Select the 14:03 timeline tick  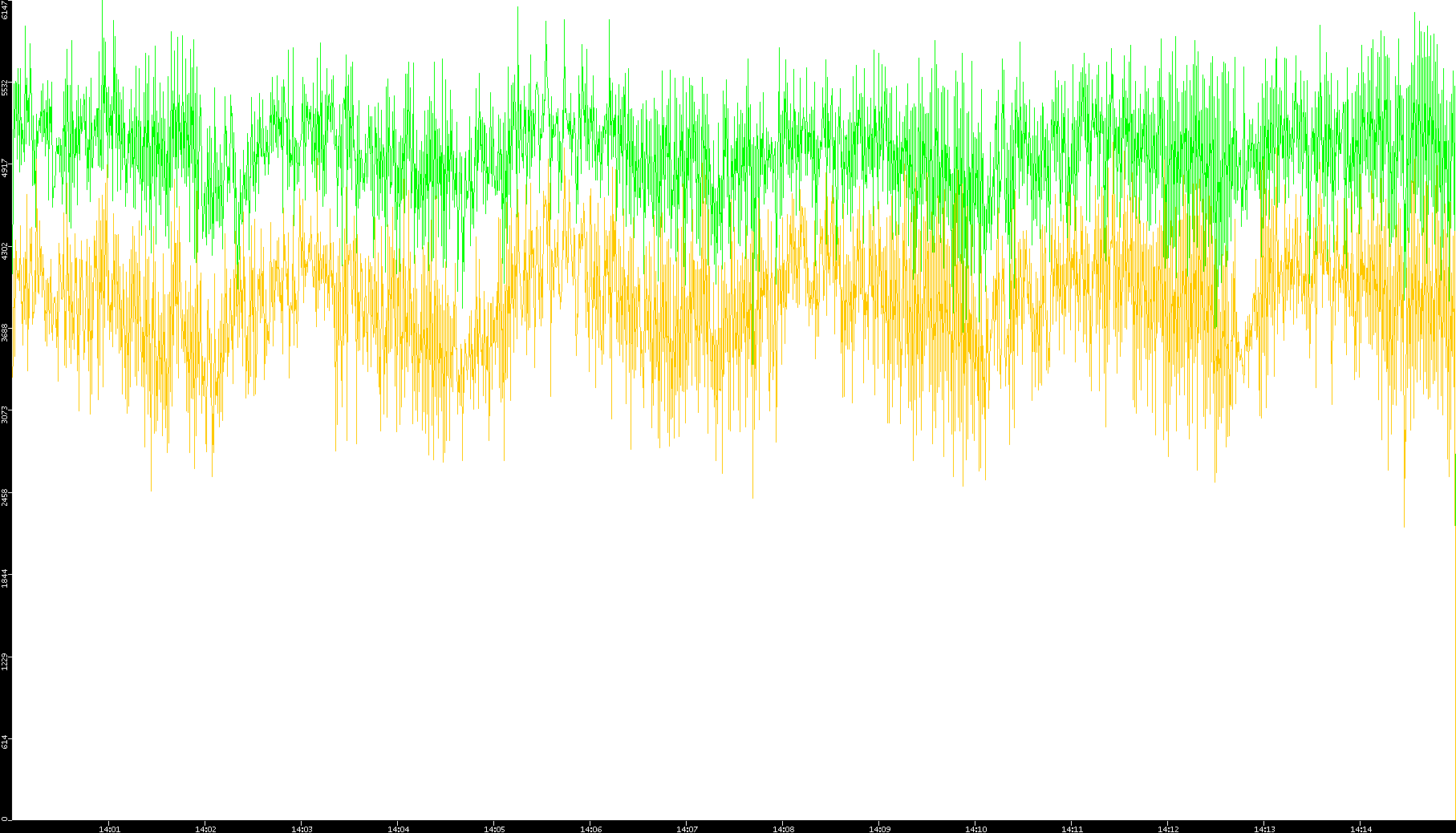pyautogui.click(x=302, y=829)
